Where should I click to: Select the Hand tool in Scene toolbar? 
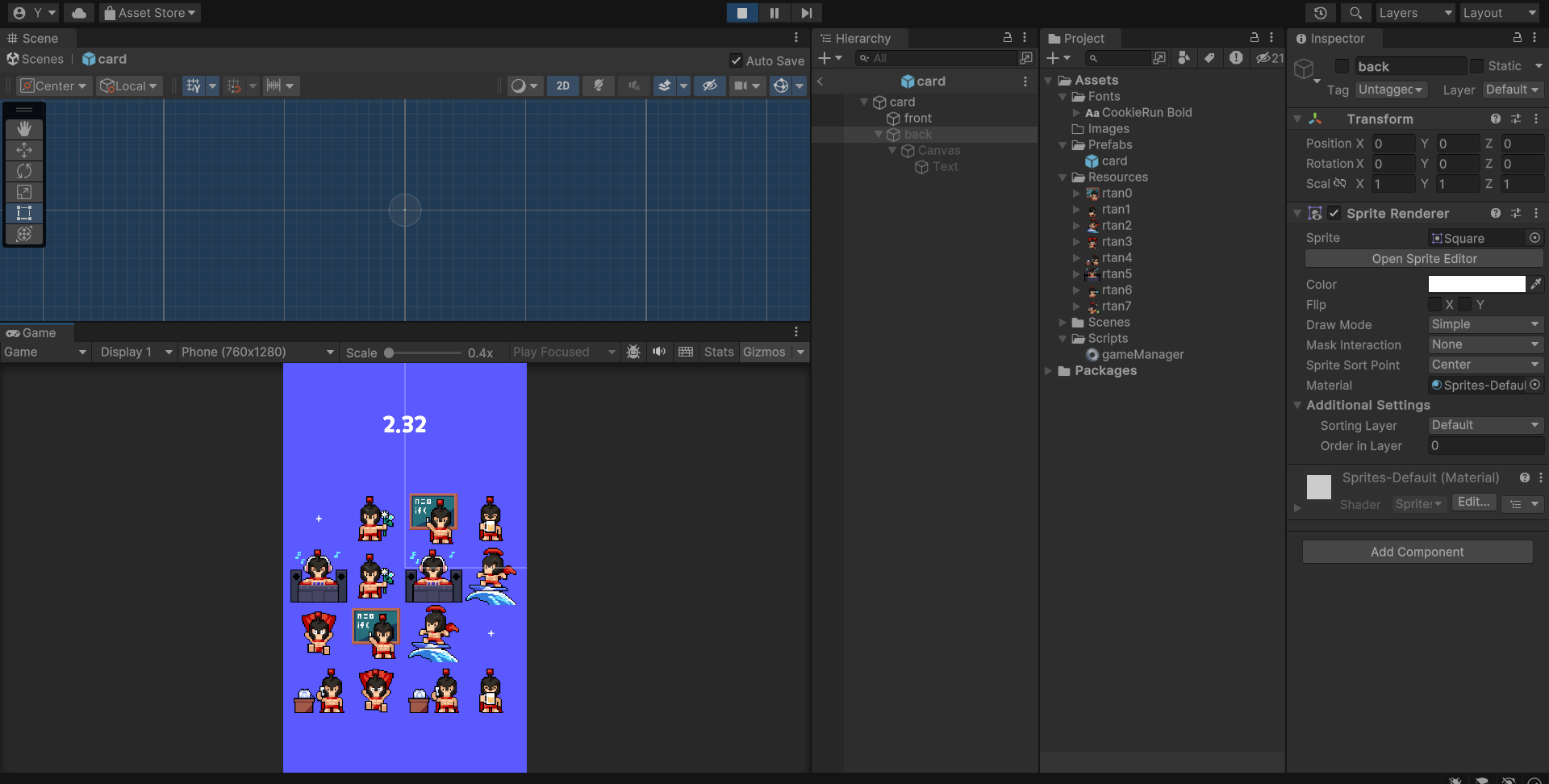click(x=24, y=129)
